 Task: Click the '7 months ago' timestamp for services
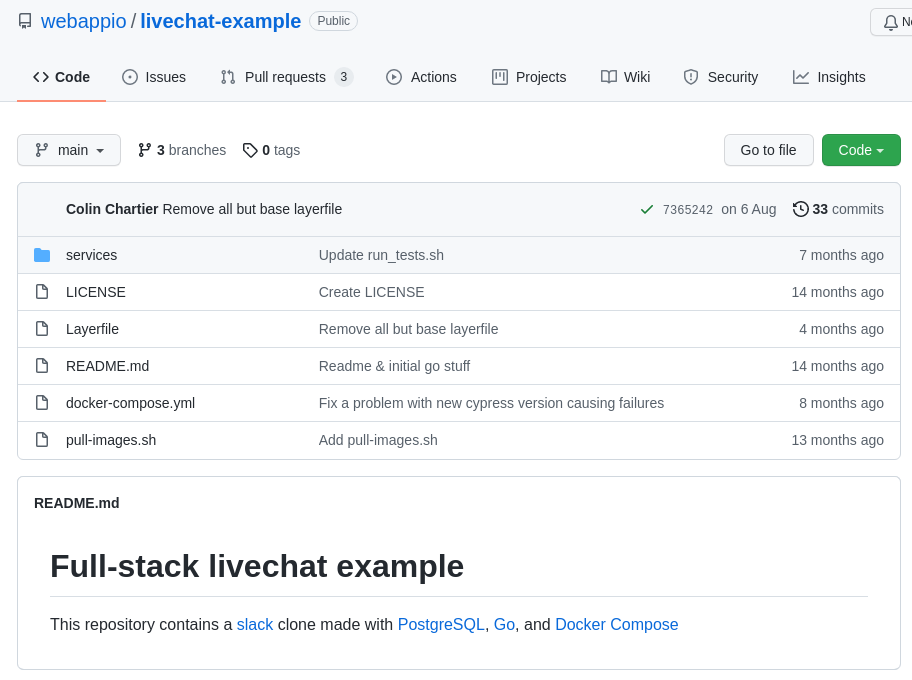pyautogui.click(x=841, y=255)
